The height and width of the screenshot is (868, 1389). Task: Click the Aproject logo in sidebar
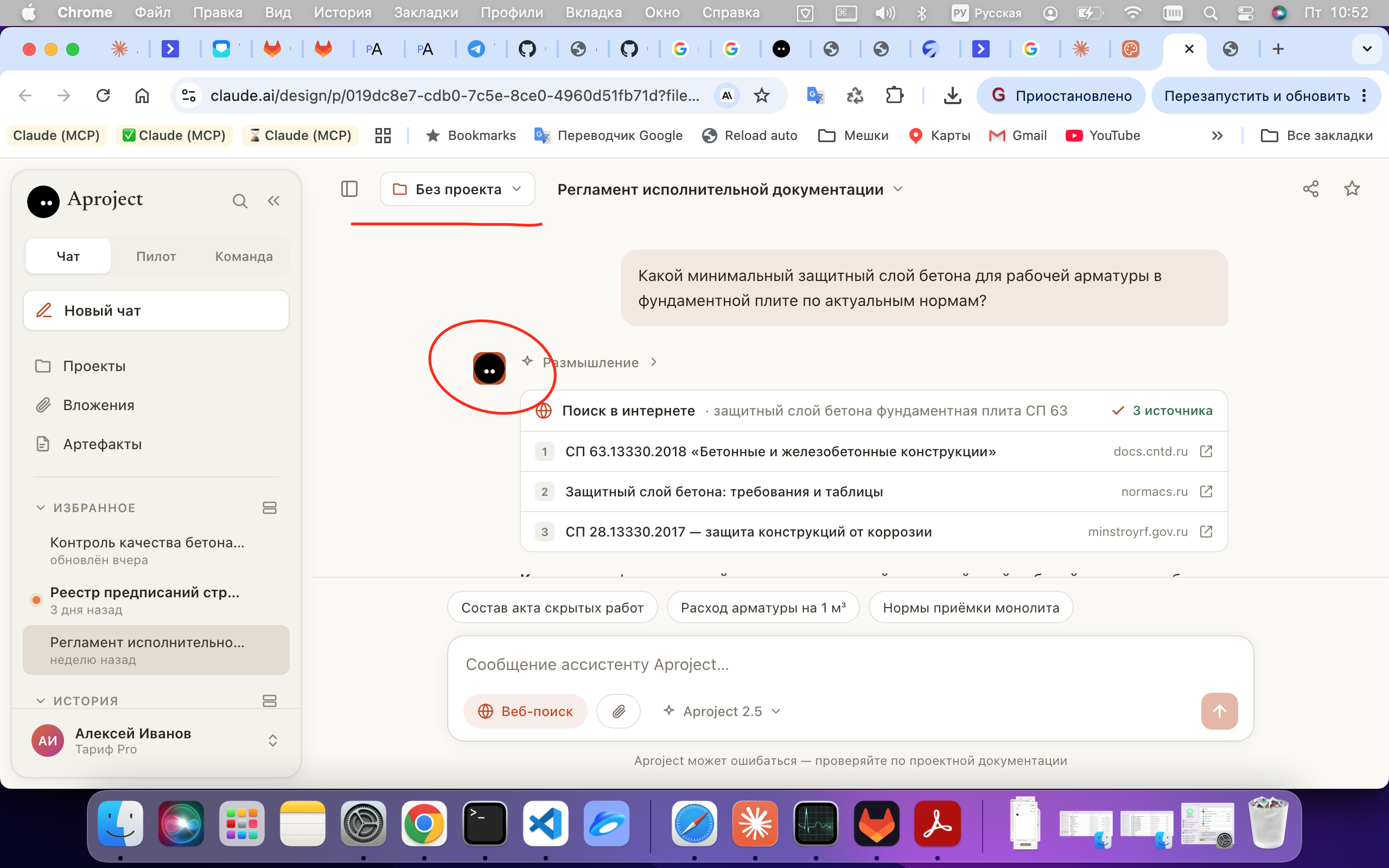[x=43, y=201]
